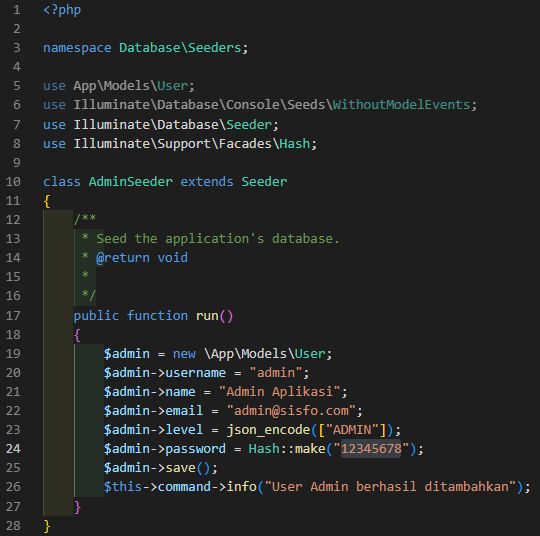Click '\App\Models\User' on line 19

point(264,354)
